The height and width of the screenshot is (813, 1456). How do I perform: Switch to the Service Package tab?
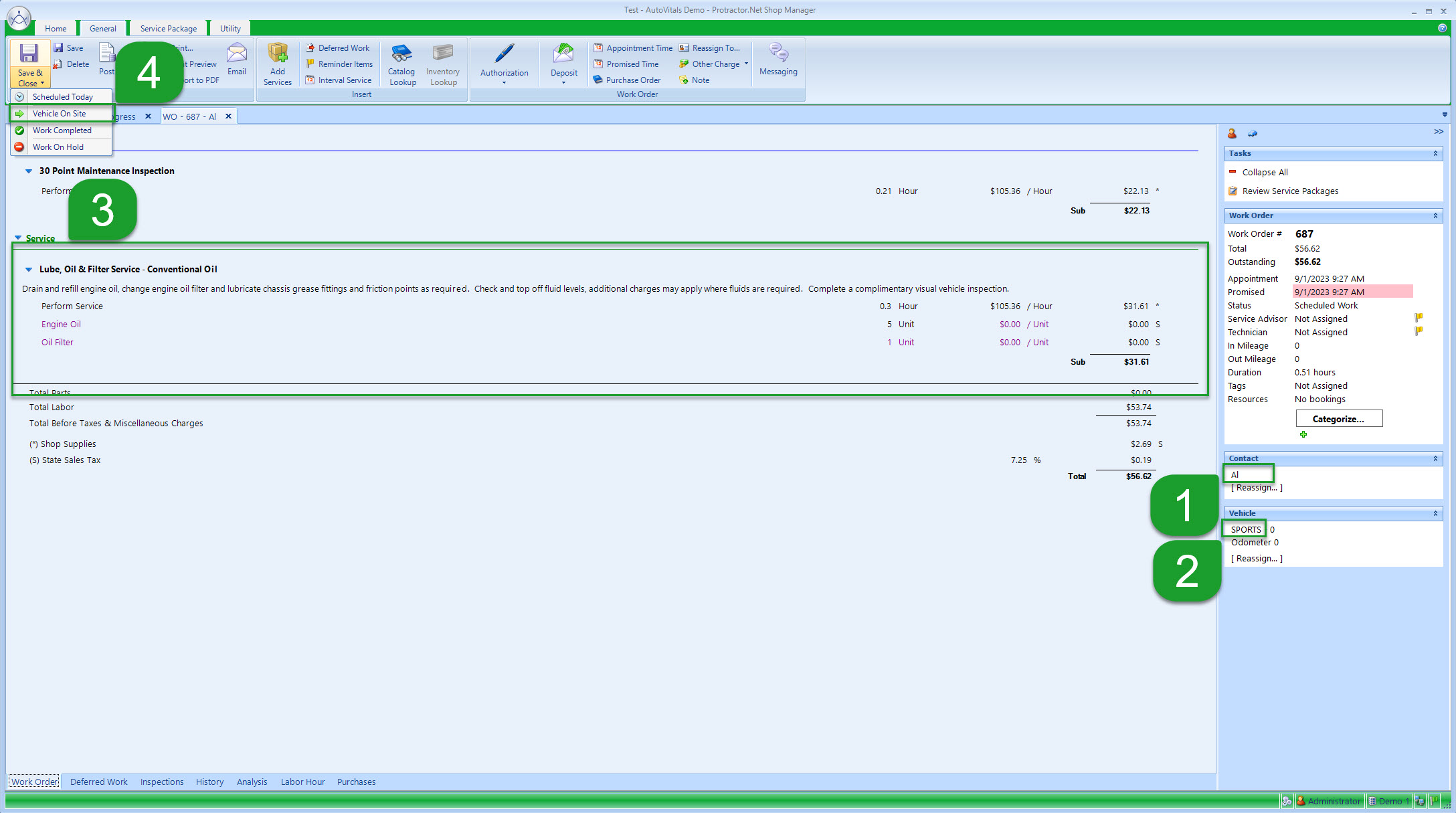(168, 28)
